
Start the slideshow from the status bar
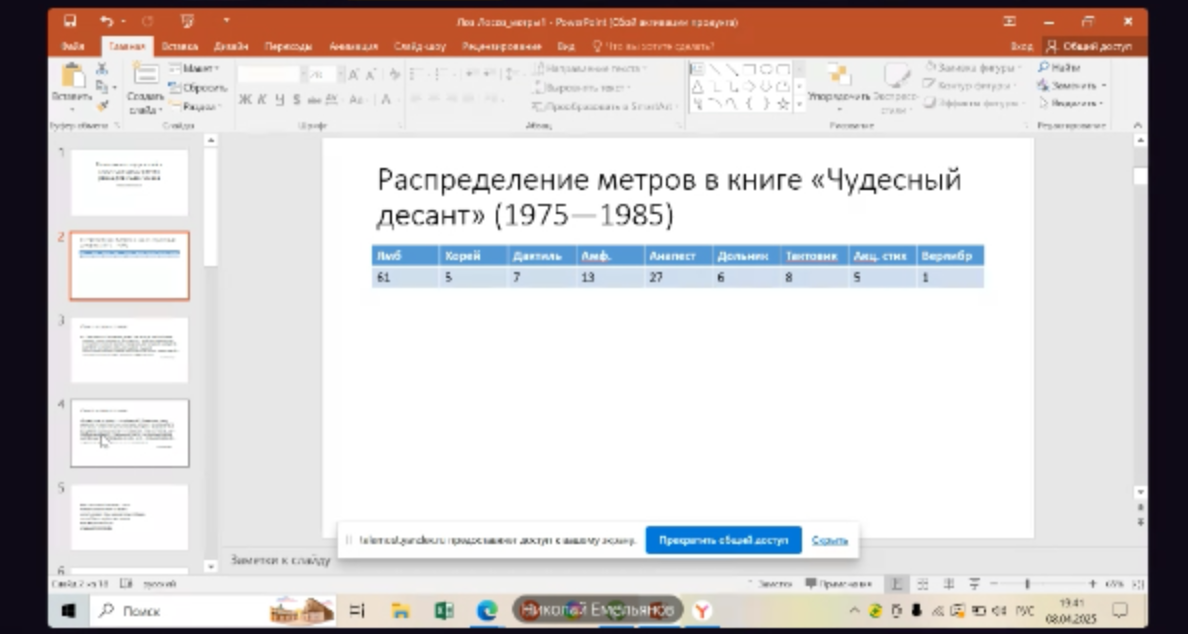coord(974,584)
